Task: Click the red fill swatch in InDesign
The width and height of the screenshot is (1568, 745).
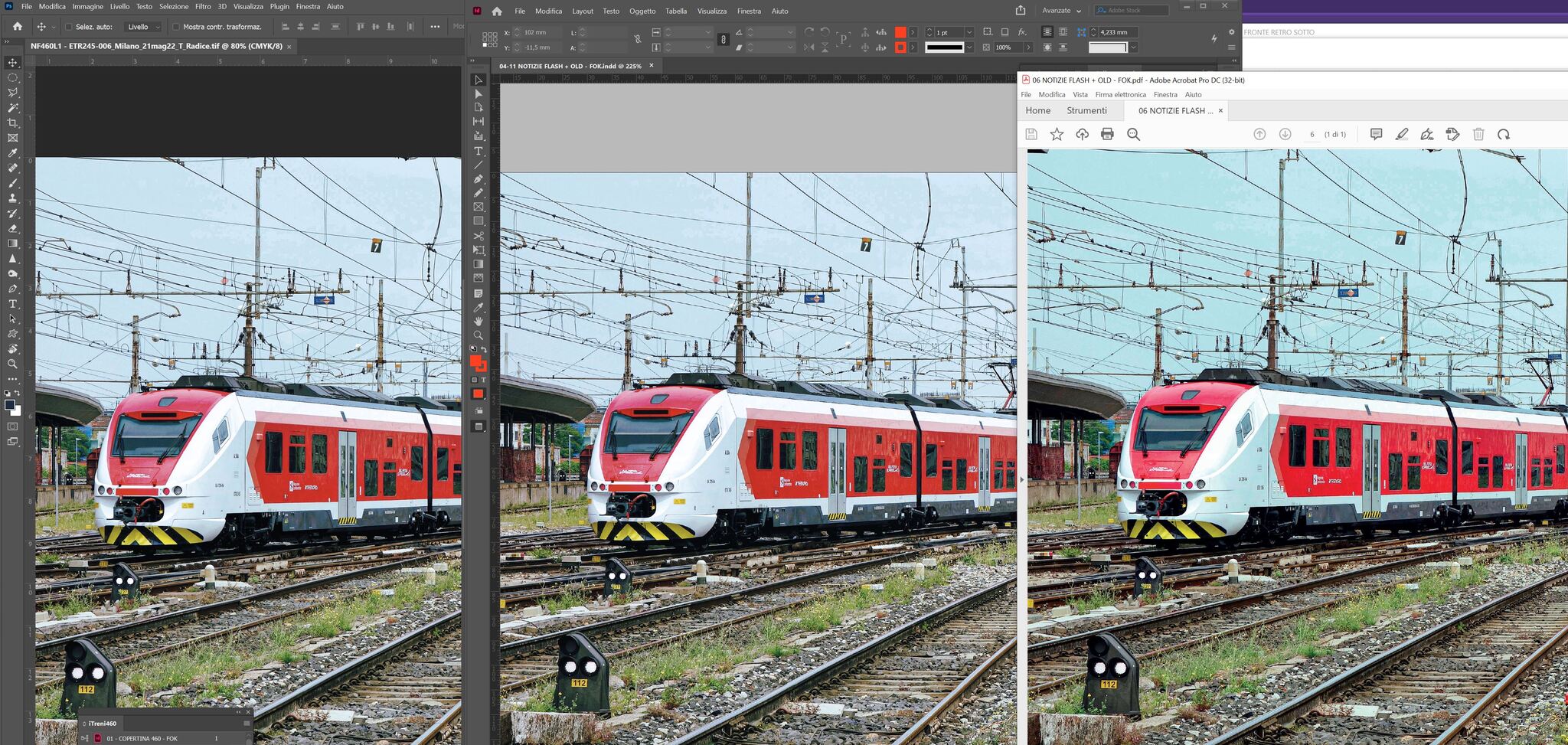Action: [900, 32]
